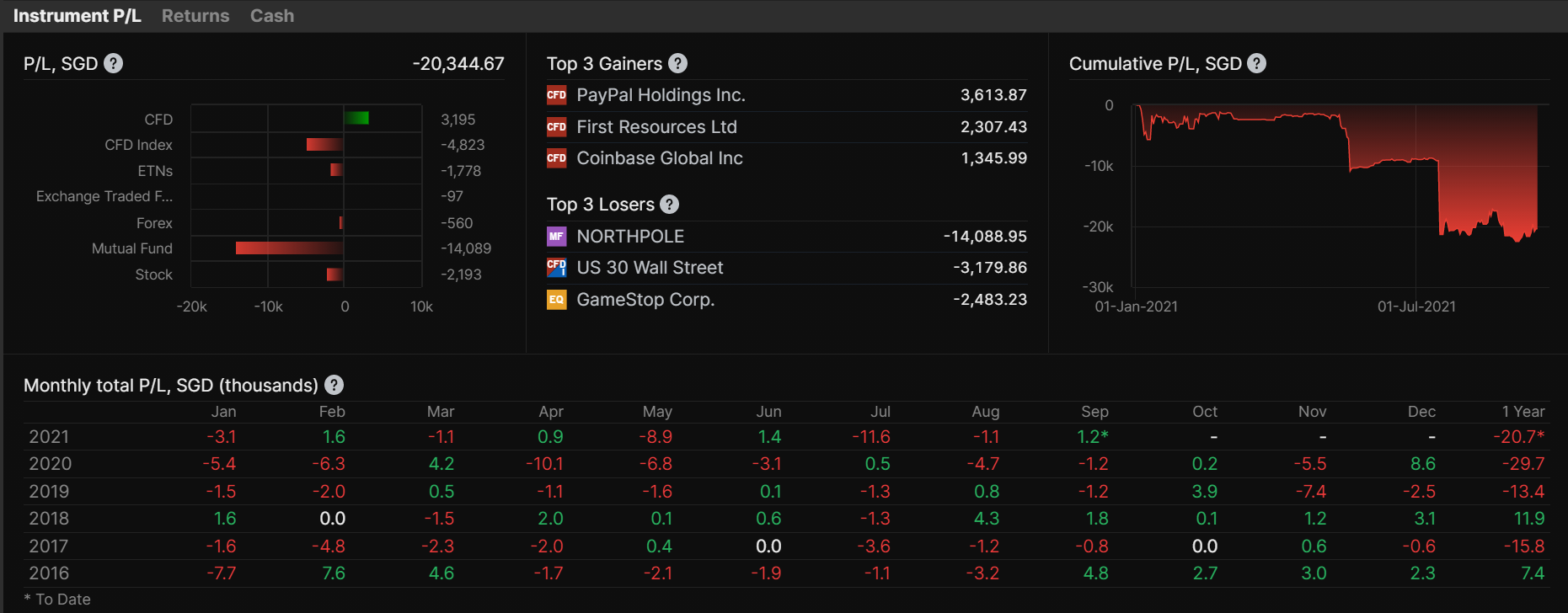Image resolution: width=1568 pixels, height=613 pixels.
Task: Click the 1 Year column header
Action: tap(1523, 412)
